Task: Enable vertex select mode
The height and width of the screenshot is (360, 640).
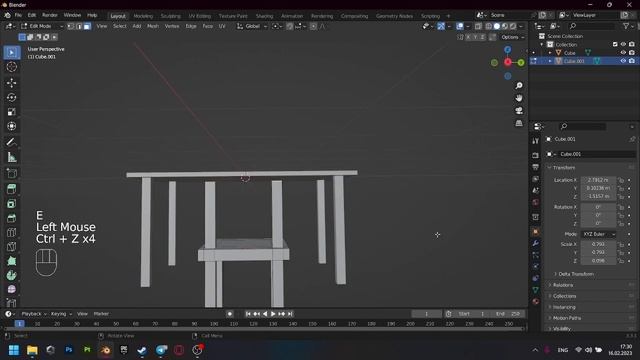Action: point(71,26)
